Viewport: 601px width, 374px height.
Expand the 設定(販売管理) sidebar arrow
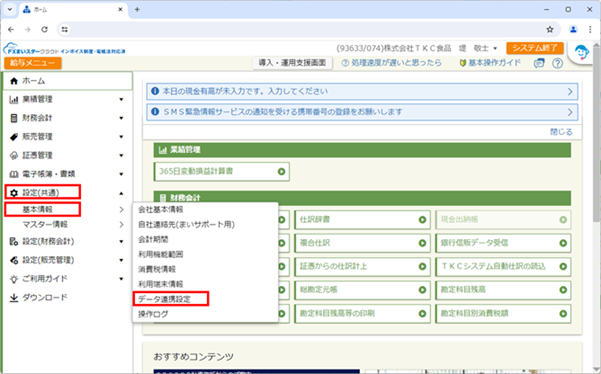point(121,260)
